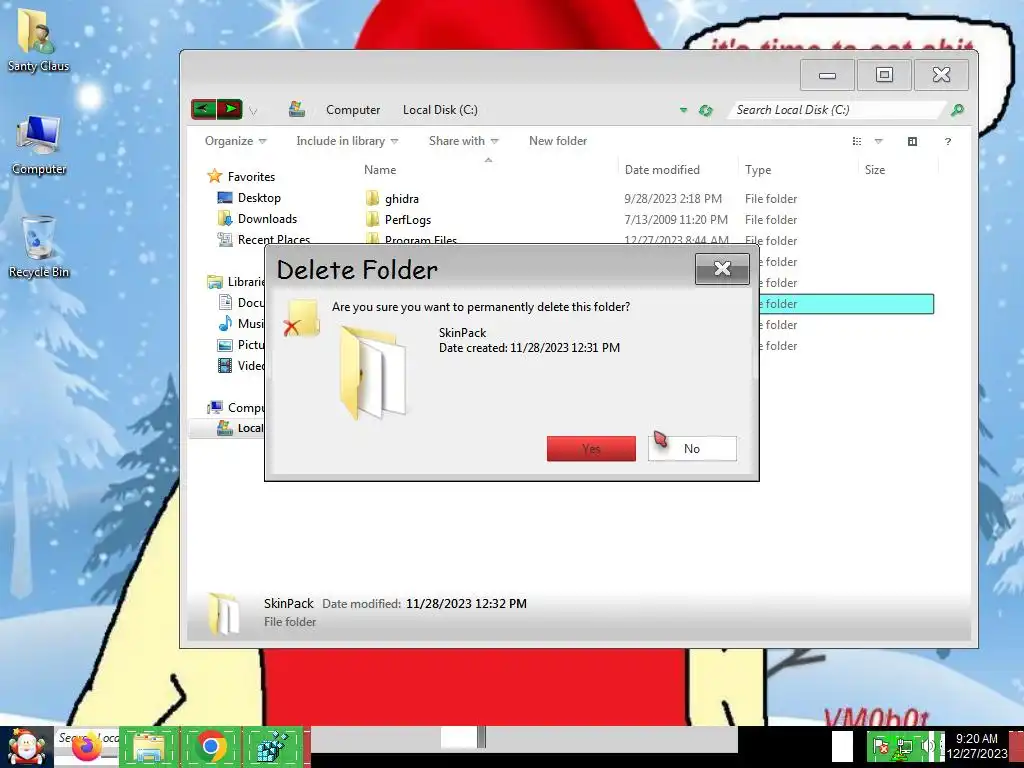Open the Organize menu
This screenshot has width=1024, height=768.
(x=235, y=141)
